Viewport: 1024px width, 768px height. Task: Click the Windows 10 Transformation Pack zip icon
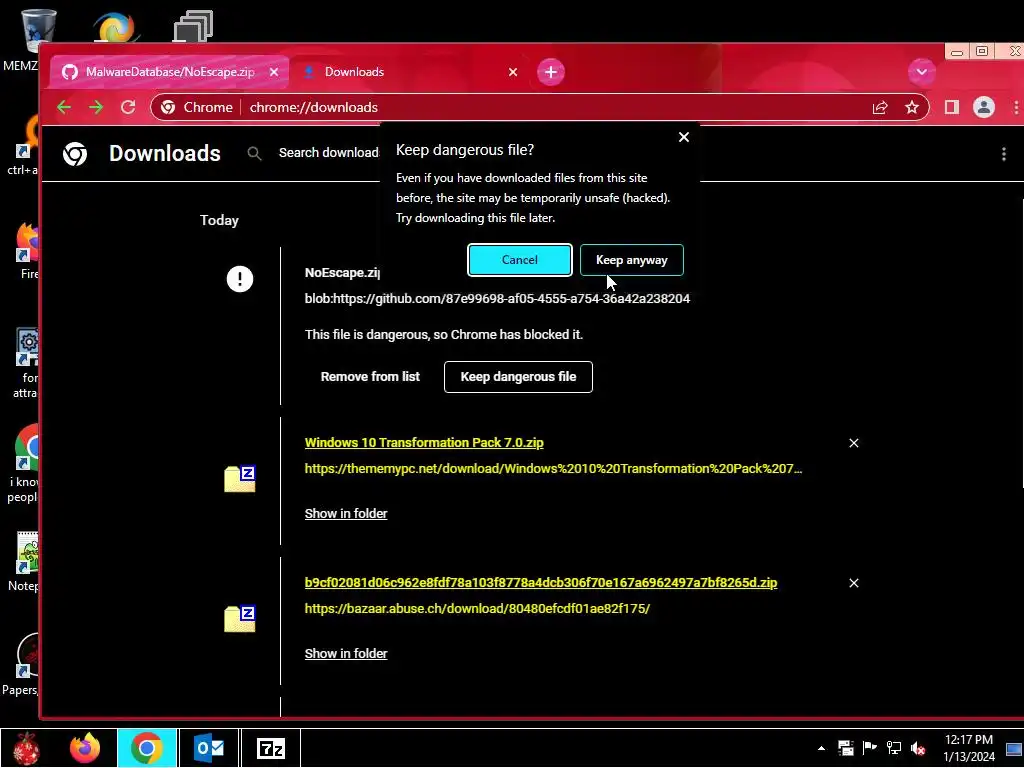point(240,479)
